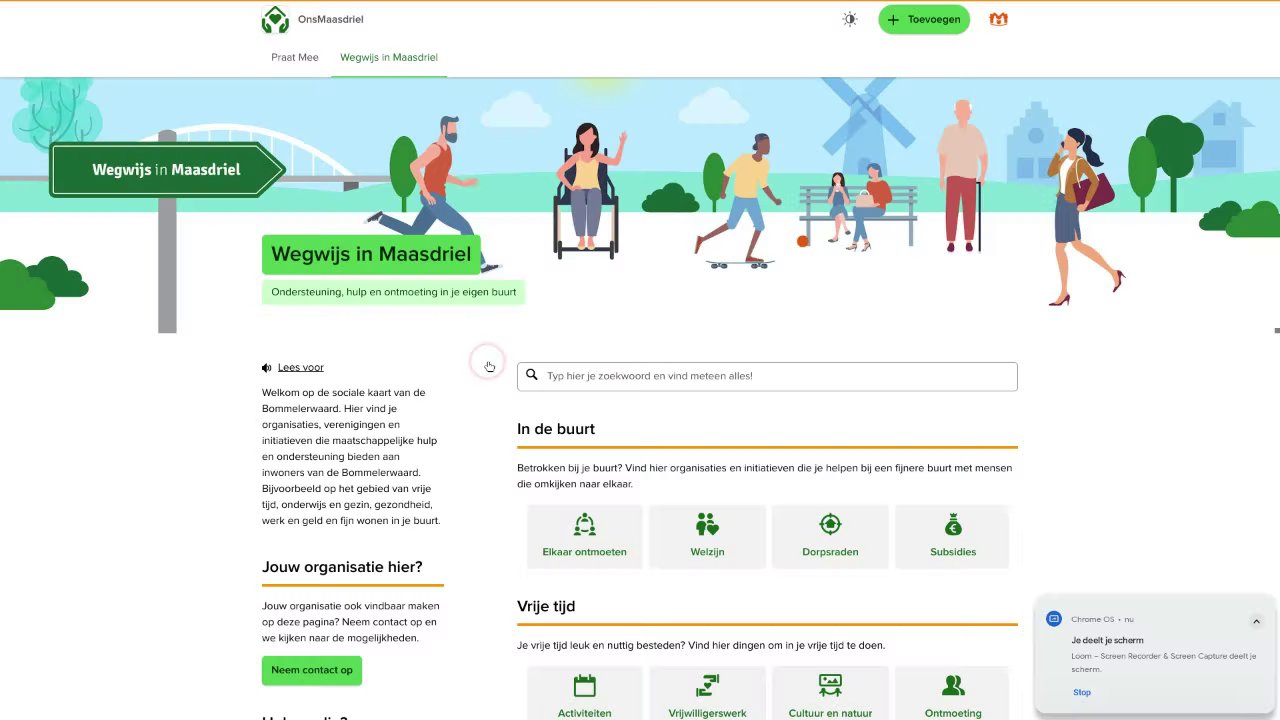Click the Lees voor speaker icon

(x=267, y=368)
